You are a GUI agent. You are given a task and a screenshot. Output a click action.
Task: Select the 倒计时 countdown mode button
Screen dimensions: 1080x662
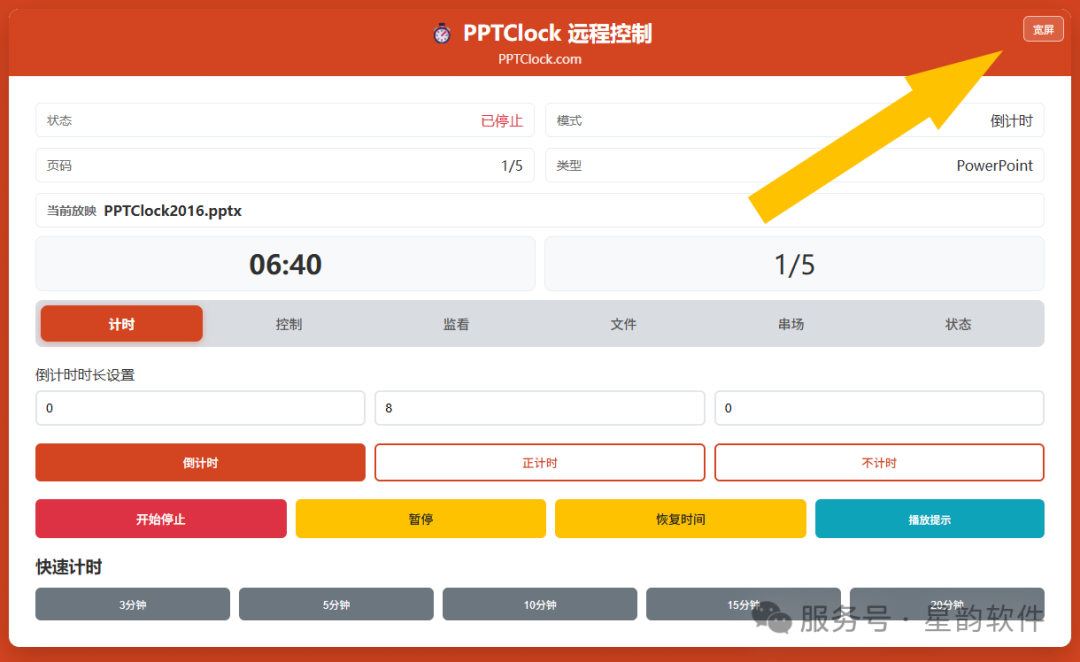[200, 462]
